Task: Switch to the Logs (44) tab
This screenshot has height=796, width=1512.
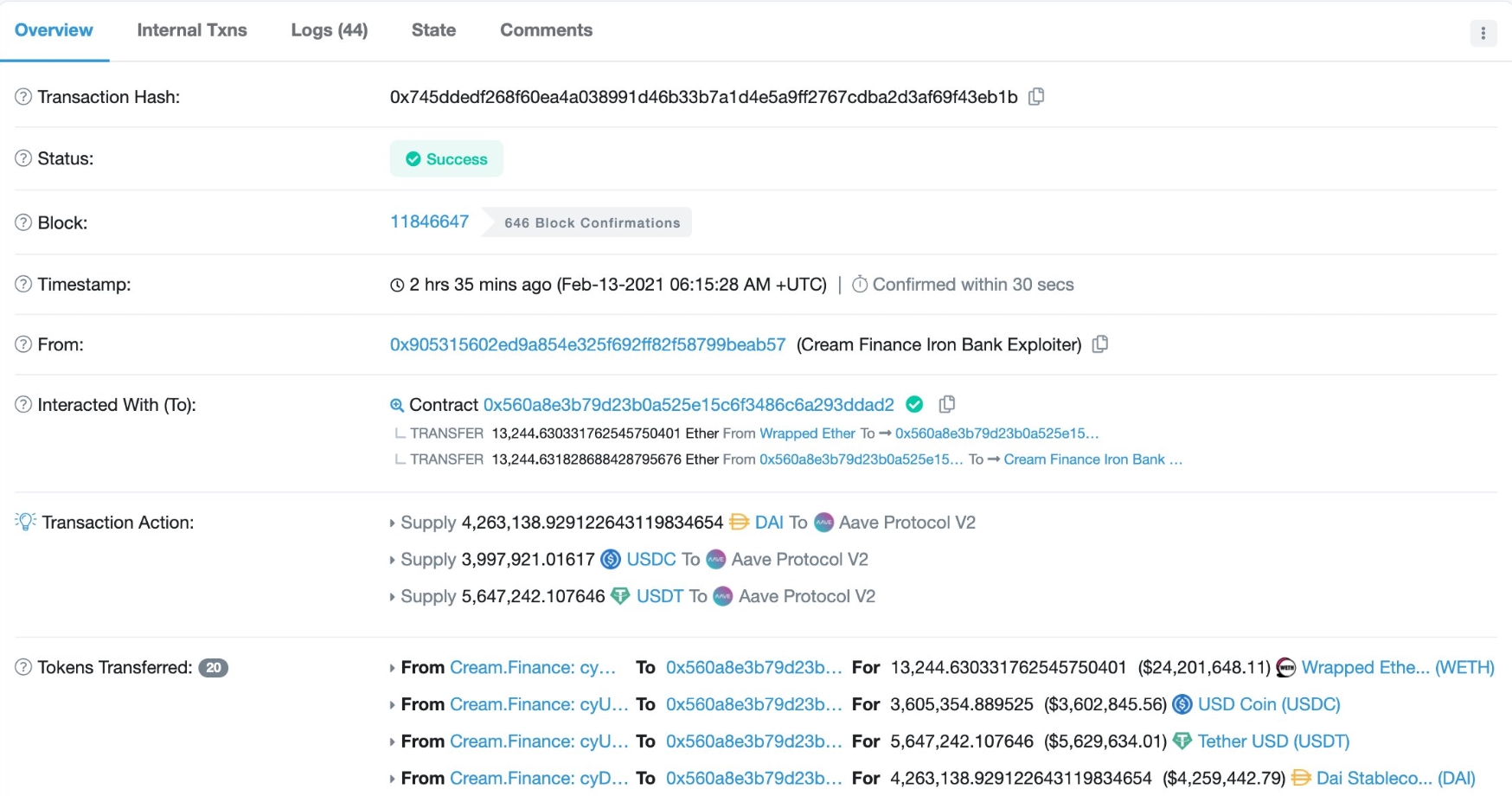Action: (330, 30)
